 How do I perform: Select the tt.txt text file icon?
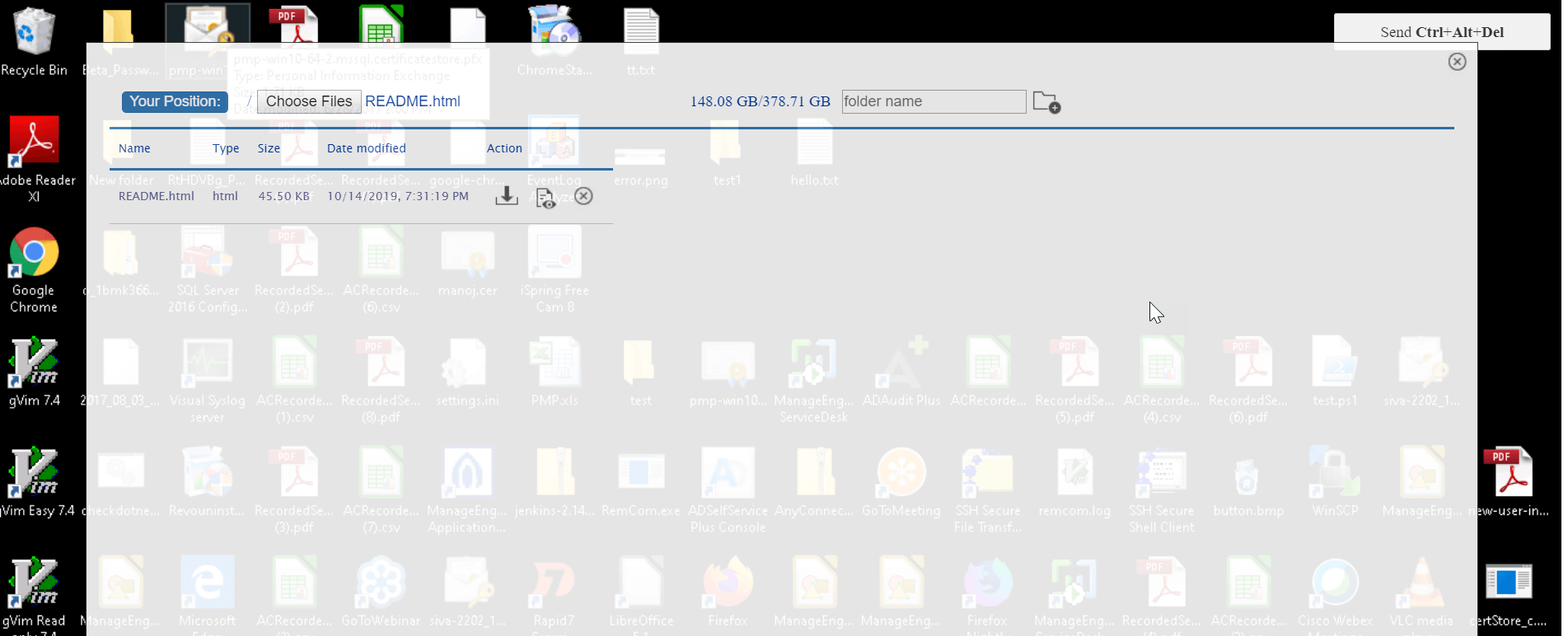(641, 41)
